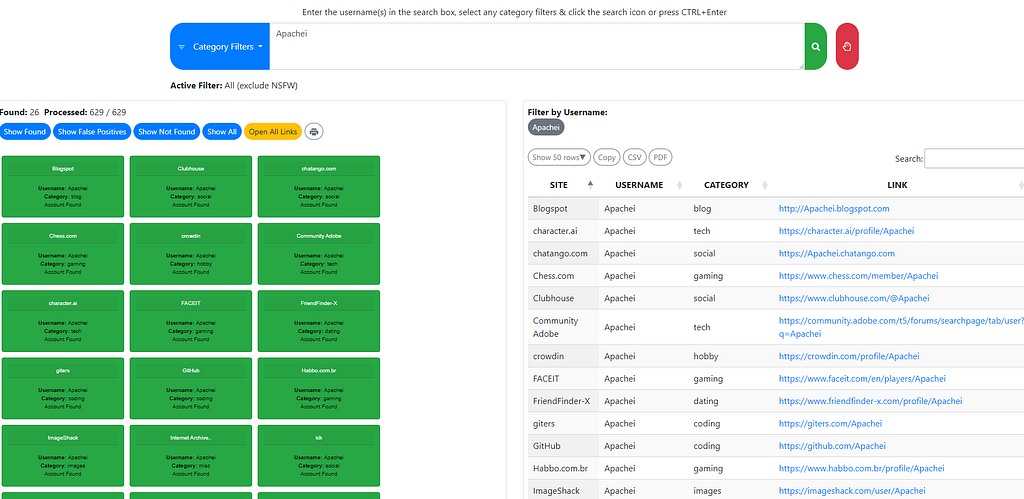Click the green search magnifier icon

tap(816, 46)
